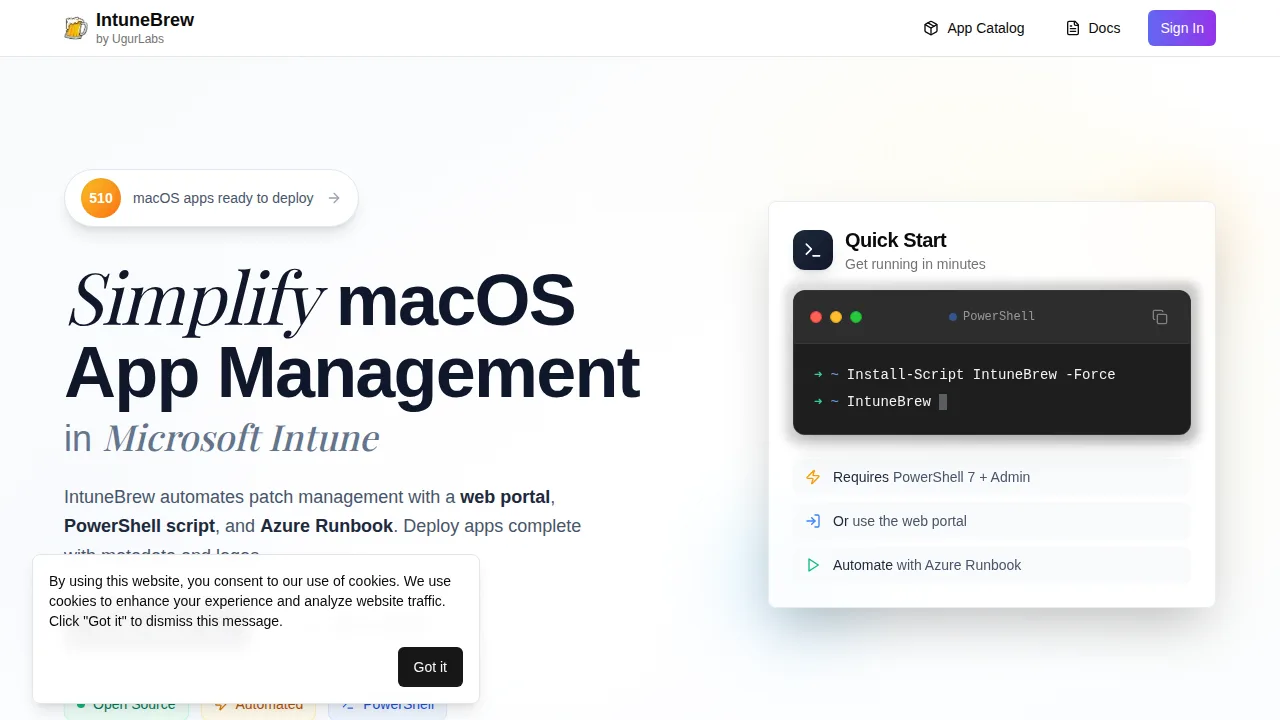The image size is (1280, 720).
Task: Click the "App Management" headline text
Action: 352,372
